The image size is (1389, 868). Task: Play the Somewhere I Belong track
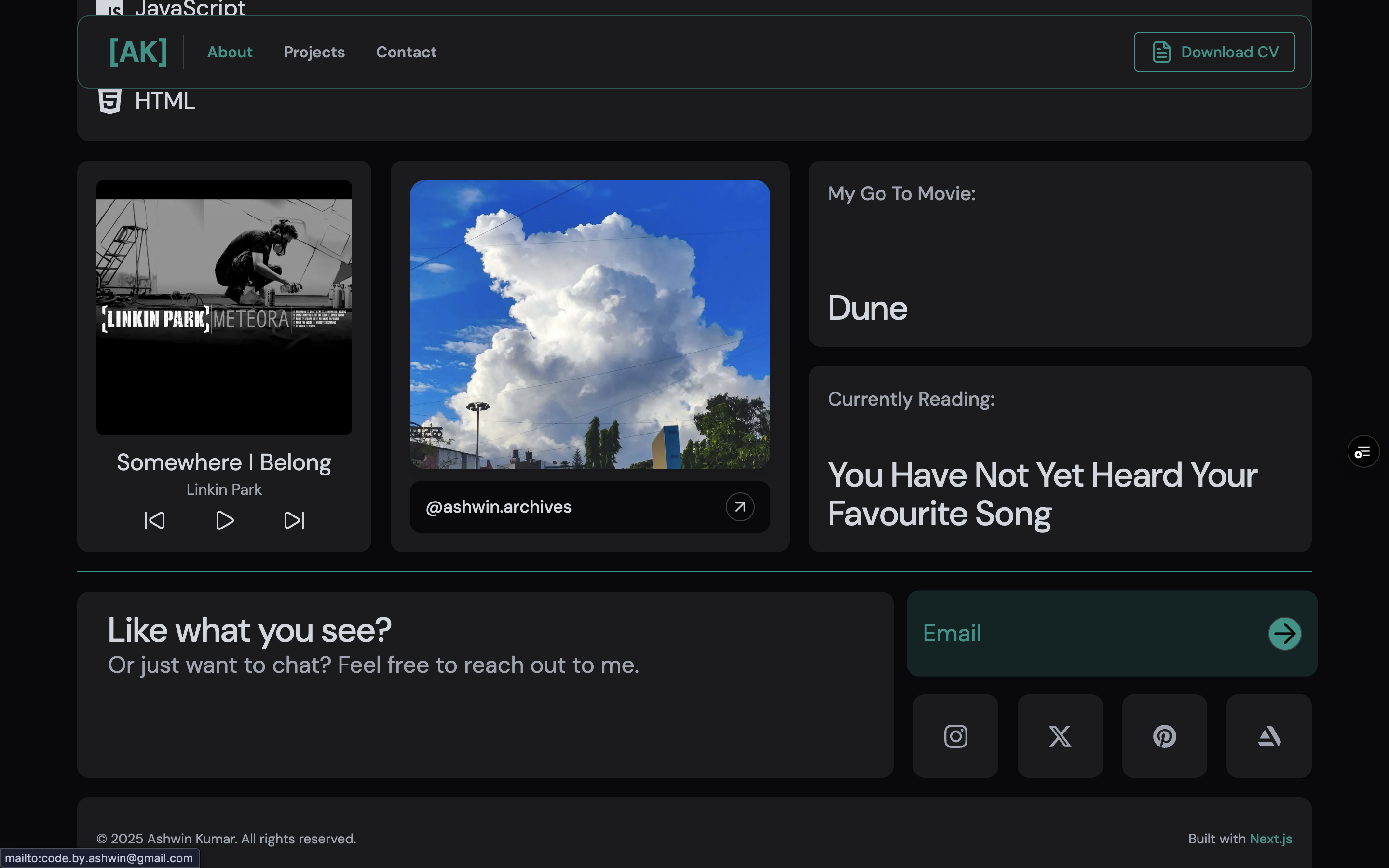pyautogui.click(x=224, y=521)
